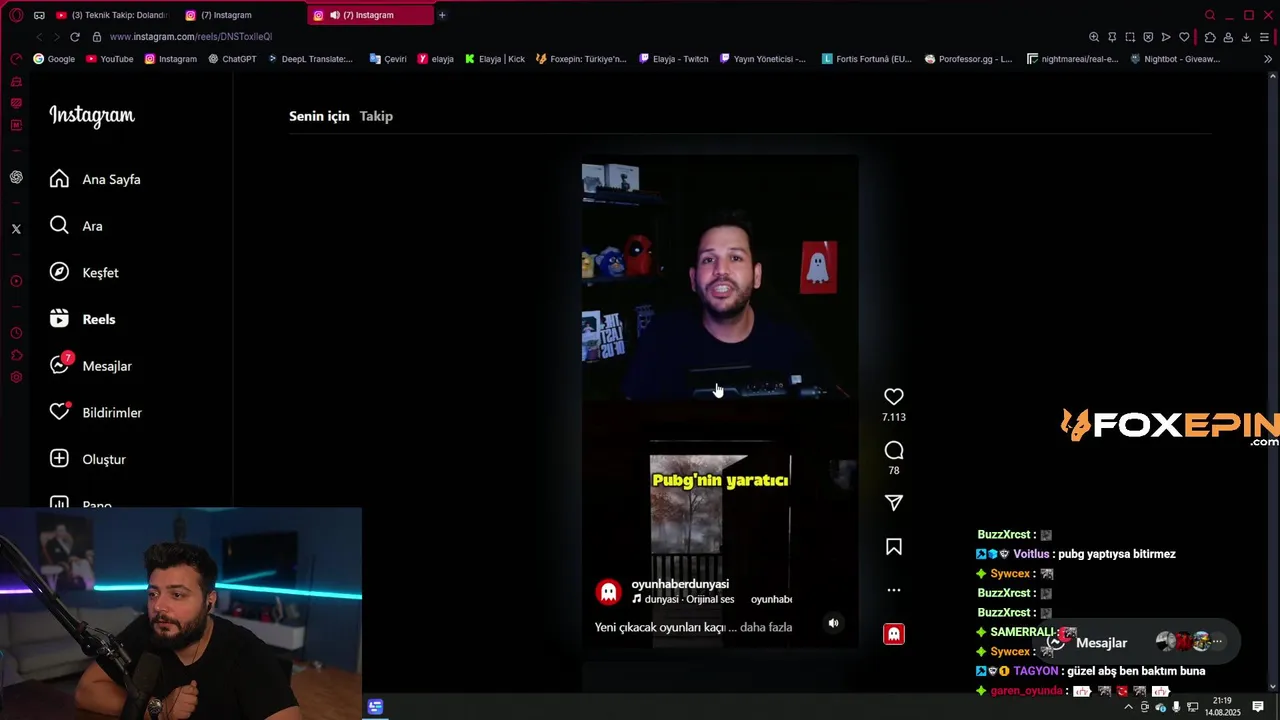Open comments on the reel
Image resolution: width=1280 pixels, height=720 pixels.
pyautogui.click(x=894, y=450)
